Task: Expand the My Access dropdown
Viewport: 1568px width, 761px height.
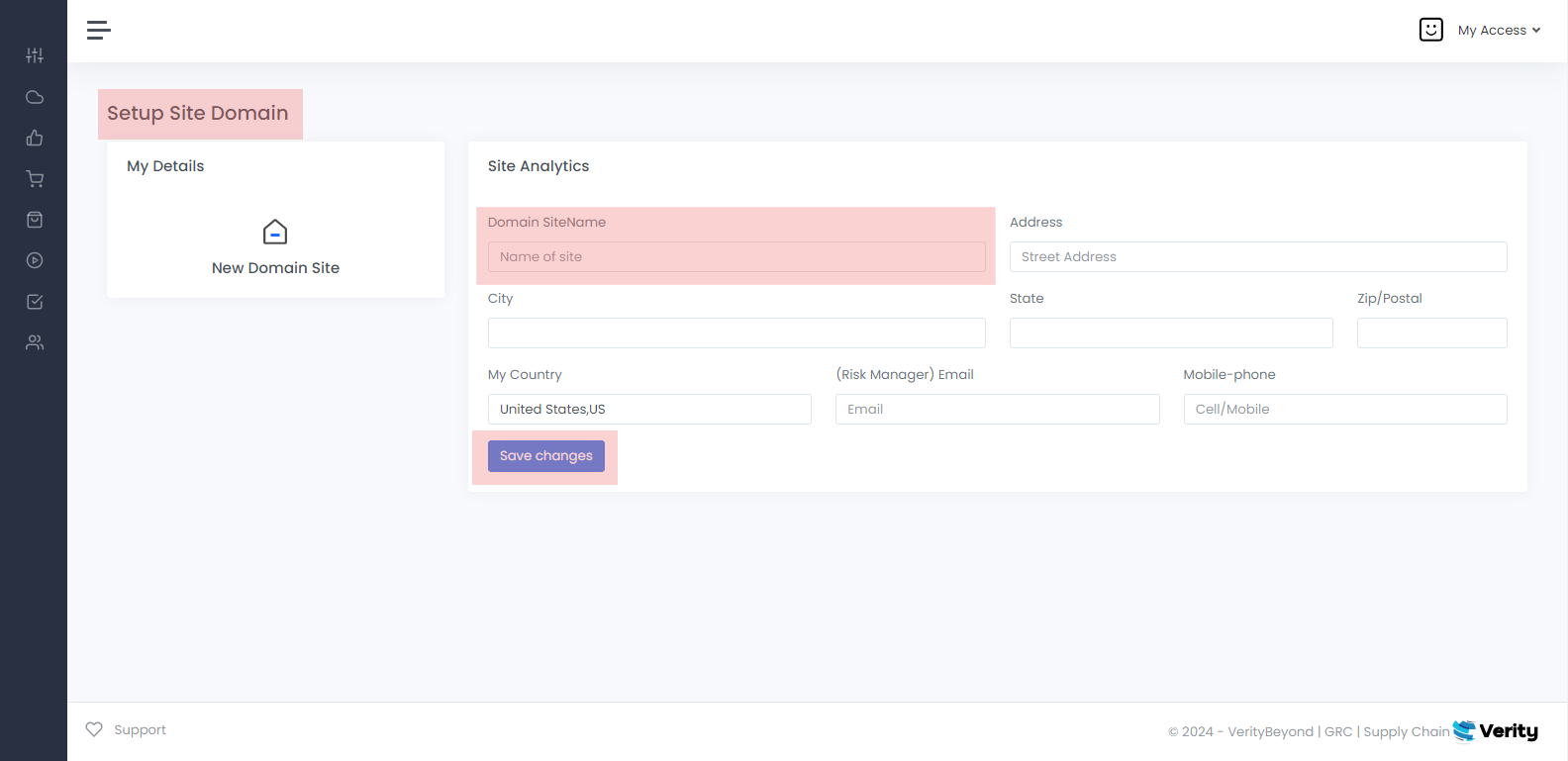Action: [1499, 31]
